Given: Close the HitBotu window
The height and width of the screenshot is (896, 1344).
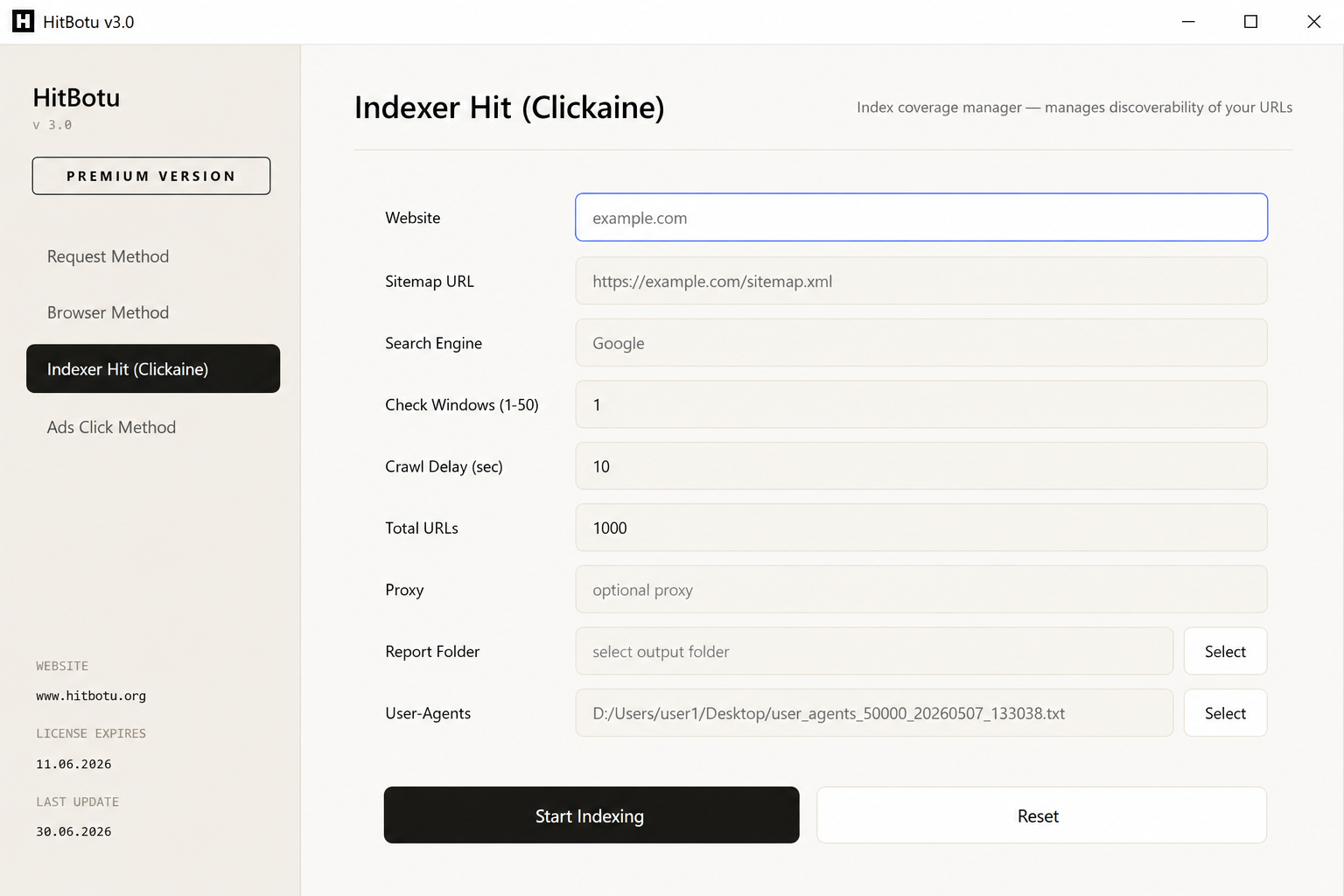Looking at the screenshot, I should tap(1313, 22).
